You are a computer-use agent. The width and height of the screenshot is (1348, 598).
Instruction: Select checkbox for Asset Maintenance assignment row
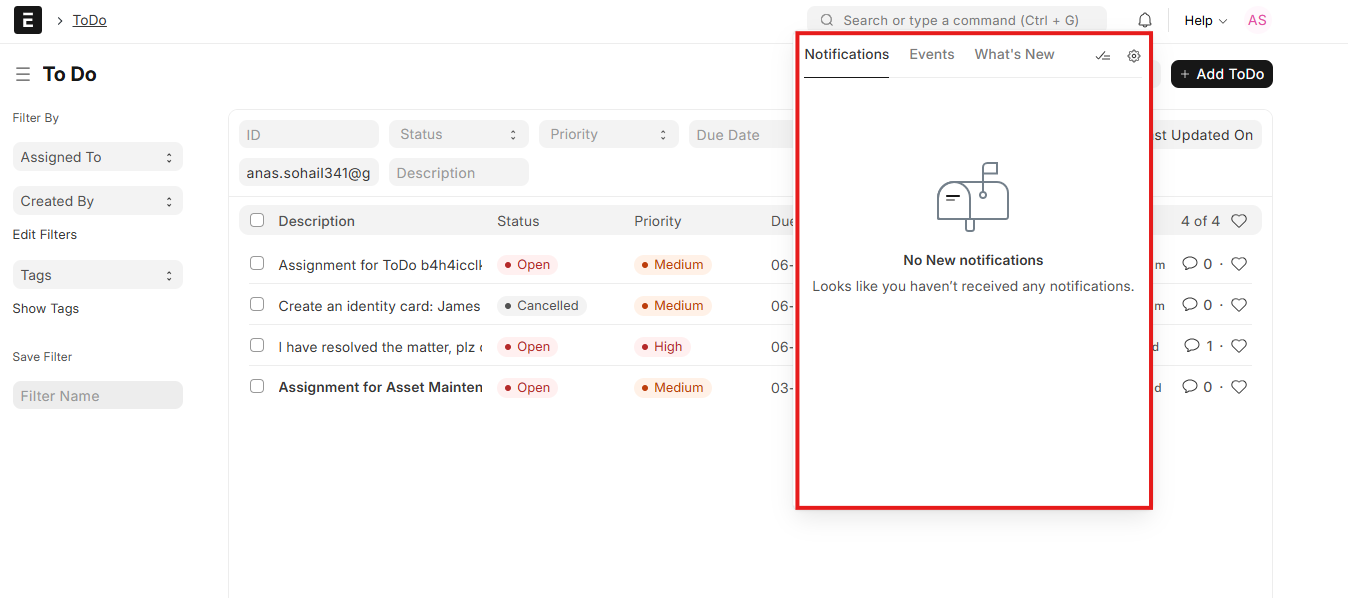(x=257, y=386)
